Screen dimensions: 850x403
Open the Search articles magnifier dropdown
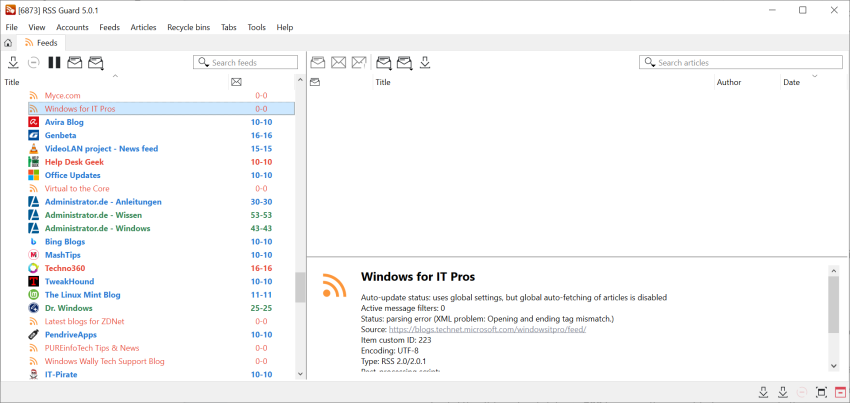651,63
